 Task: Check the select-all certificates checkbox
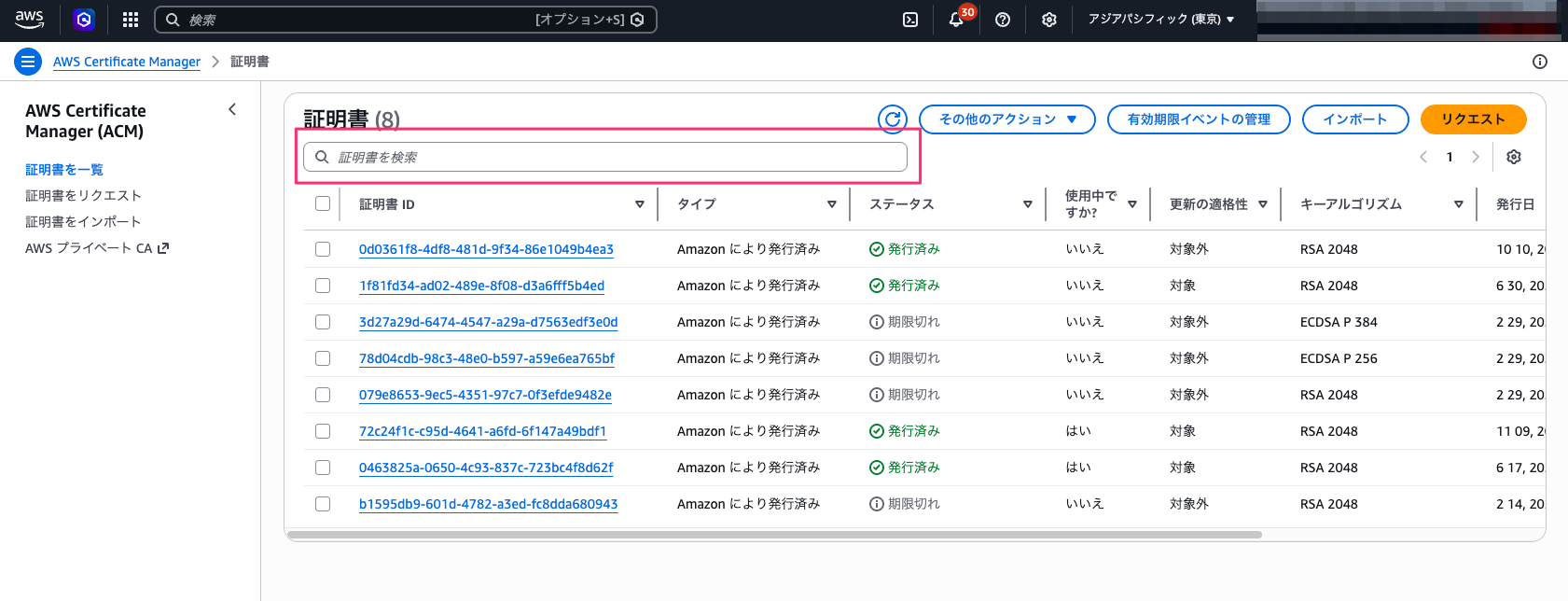(323, 203)
